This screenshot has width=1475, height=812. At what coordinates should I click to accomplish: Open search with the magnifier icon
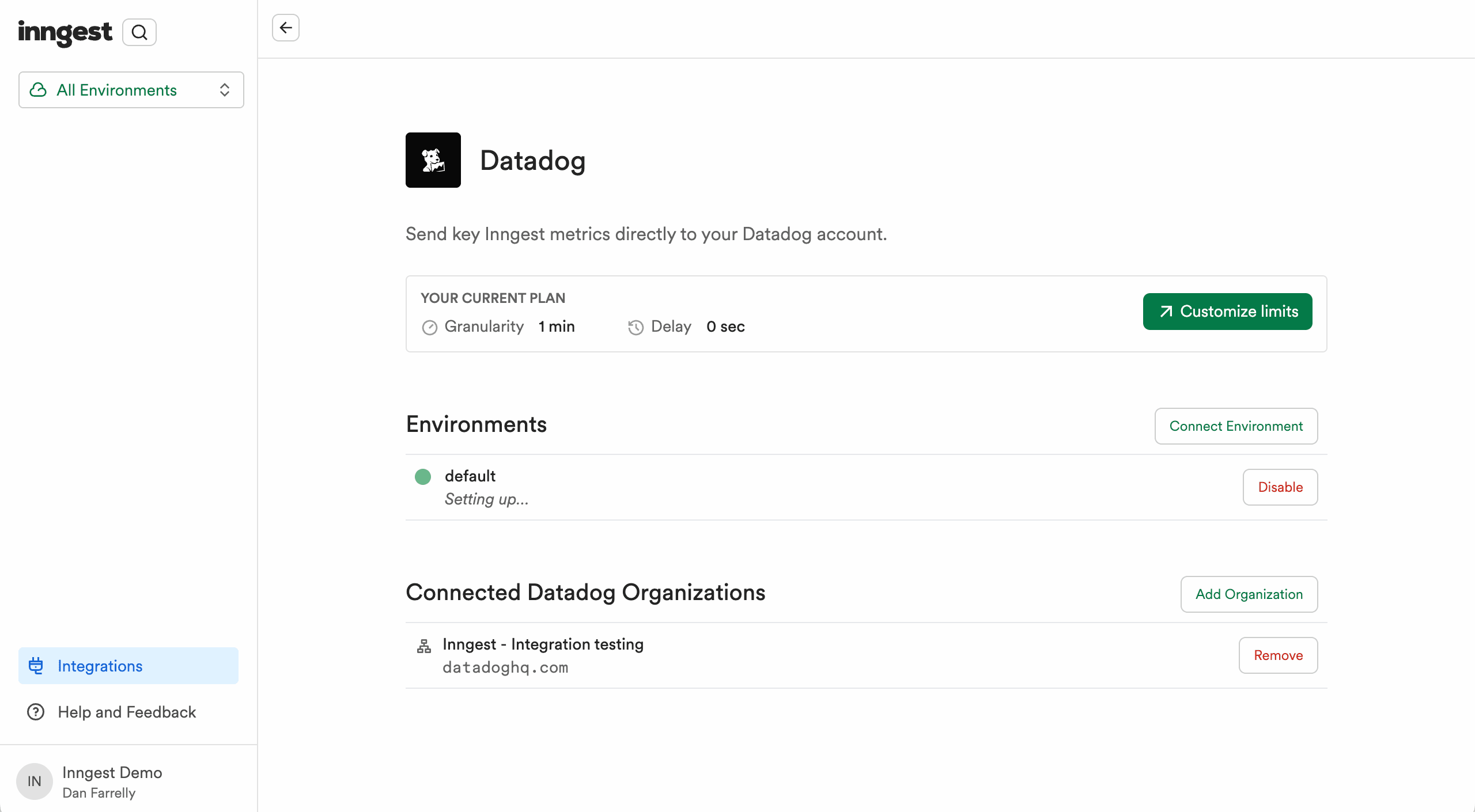coord(139,32)
